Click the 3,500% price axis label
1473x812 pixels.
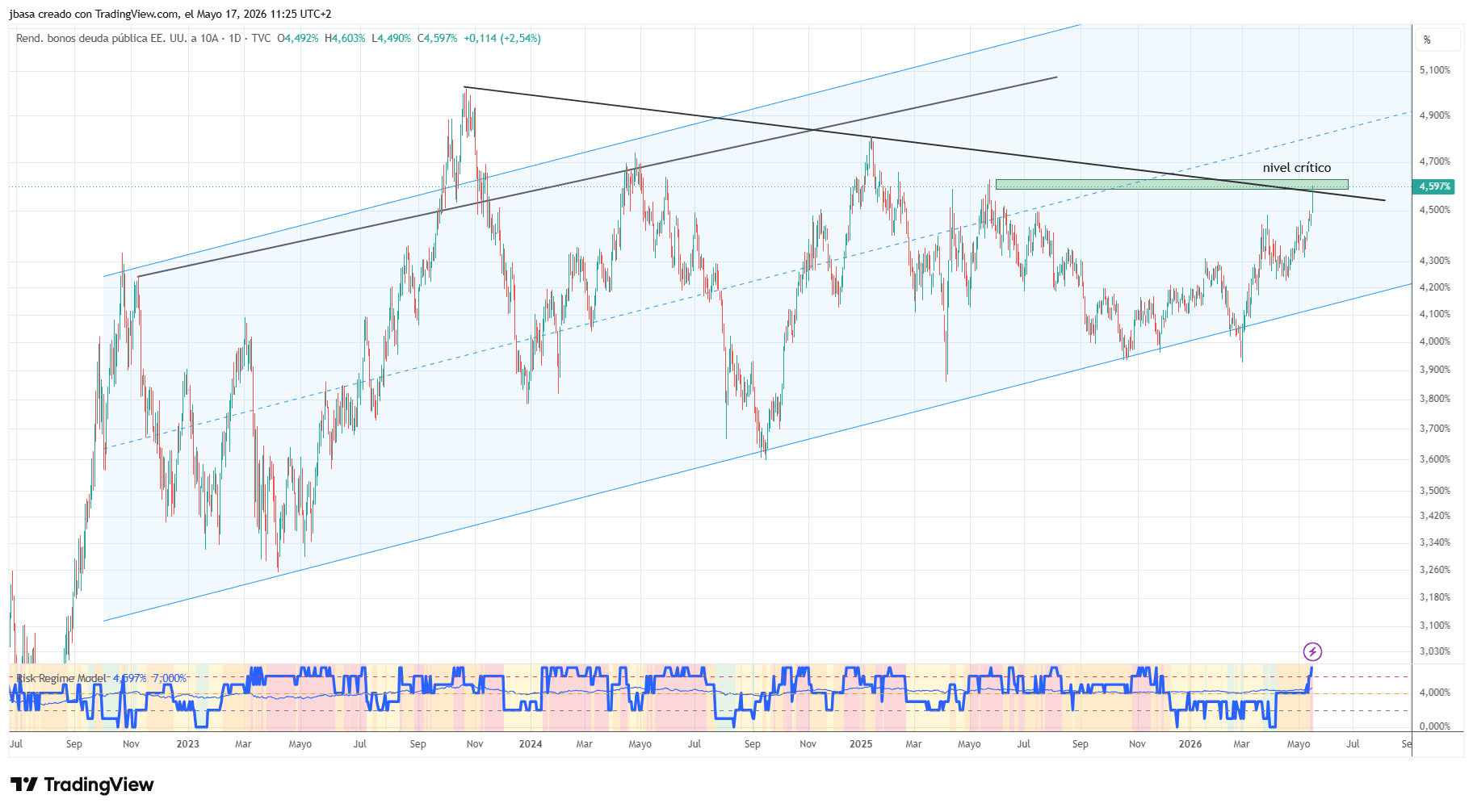(x=1435, y=491)
